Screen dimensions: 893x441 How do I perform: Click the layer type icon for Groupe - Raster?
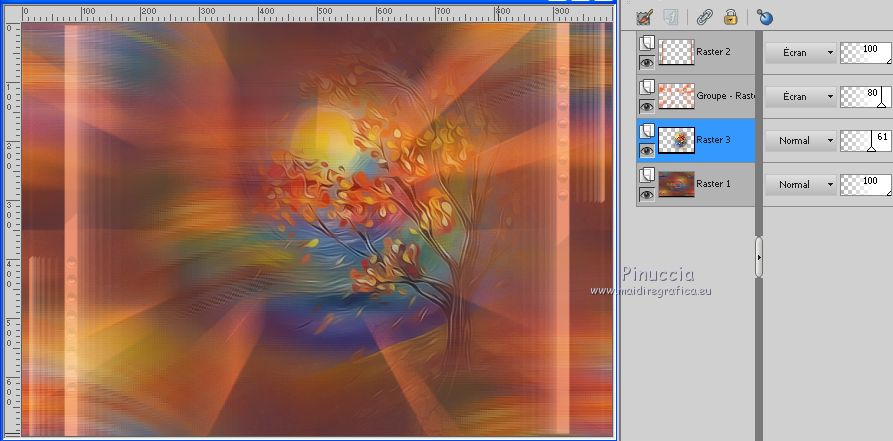click(646, 87)
